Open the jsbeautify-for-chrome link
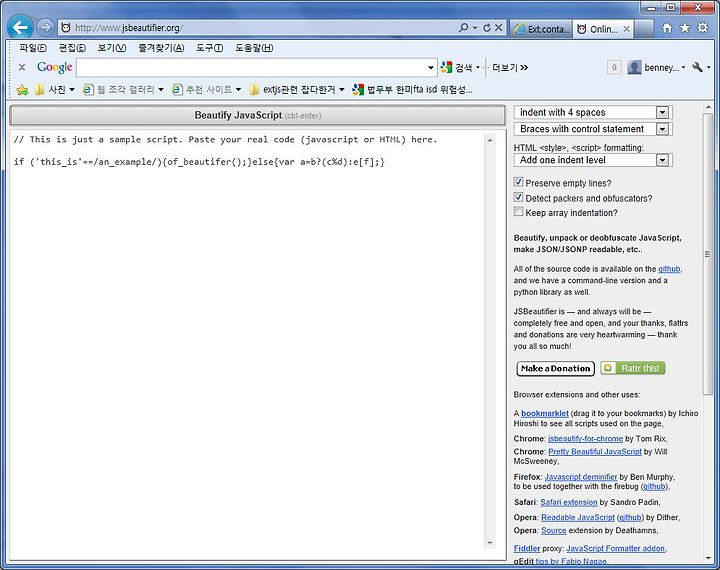The image size is (720, 570). pyautogui.click(x=585, y=438)
